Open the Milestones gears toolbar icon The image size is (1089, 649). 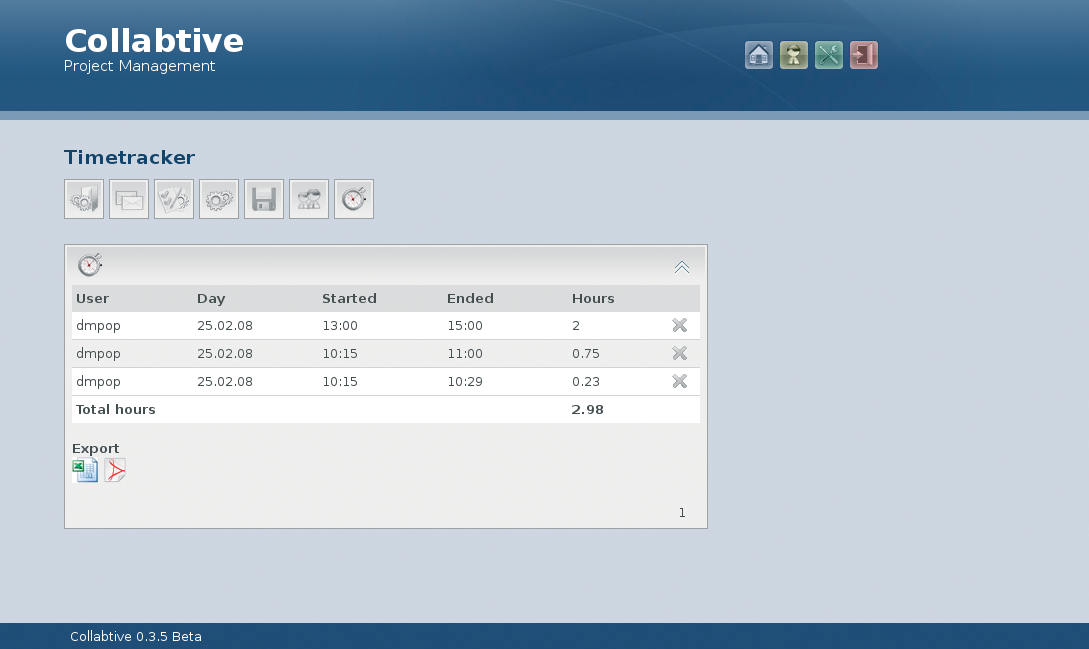pos(219,199)
